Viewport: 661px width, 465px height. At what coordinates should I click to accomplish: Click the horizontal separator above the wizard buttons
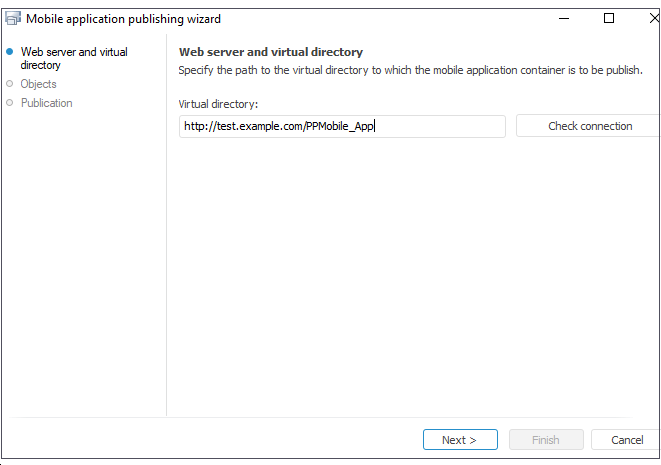point(320,417)
